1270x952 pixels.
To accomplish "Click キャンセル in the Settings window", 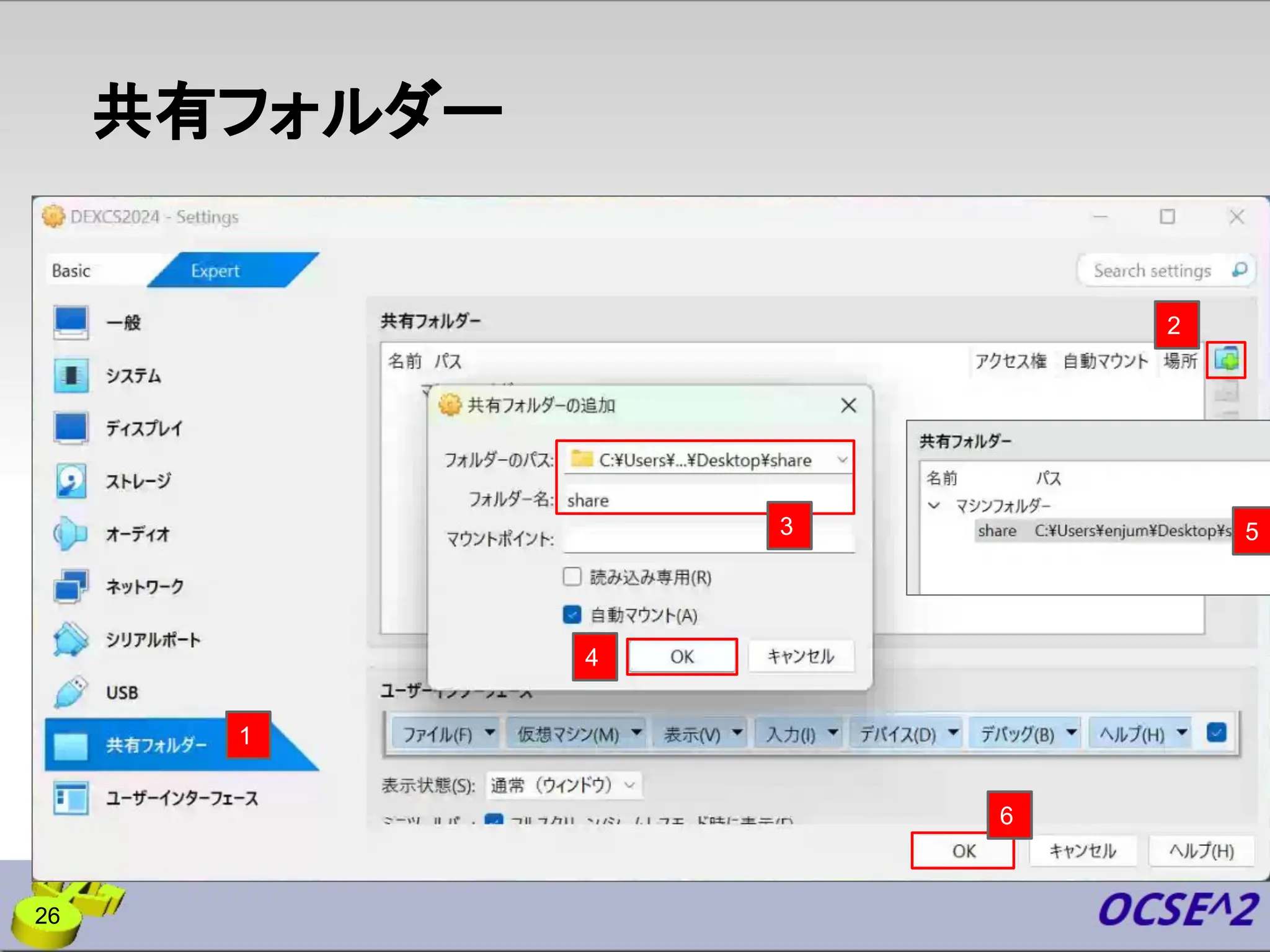I will [x=1083, y=851].
